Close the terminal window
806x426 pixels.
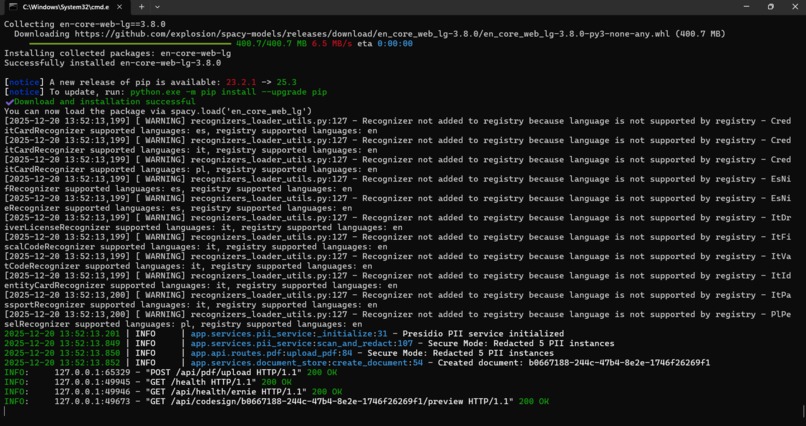(794, 7)
